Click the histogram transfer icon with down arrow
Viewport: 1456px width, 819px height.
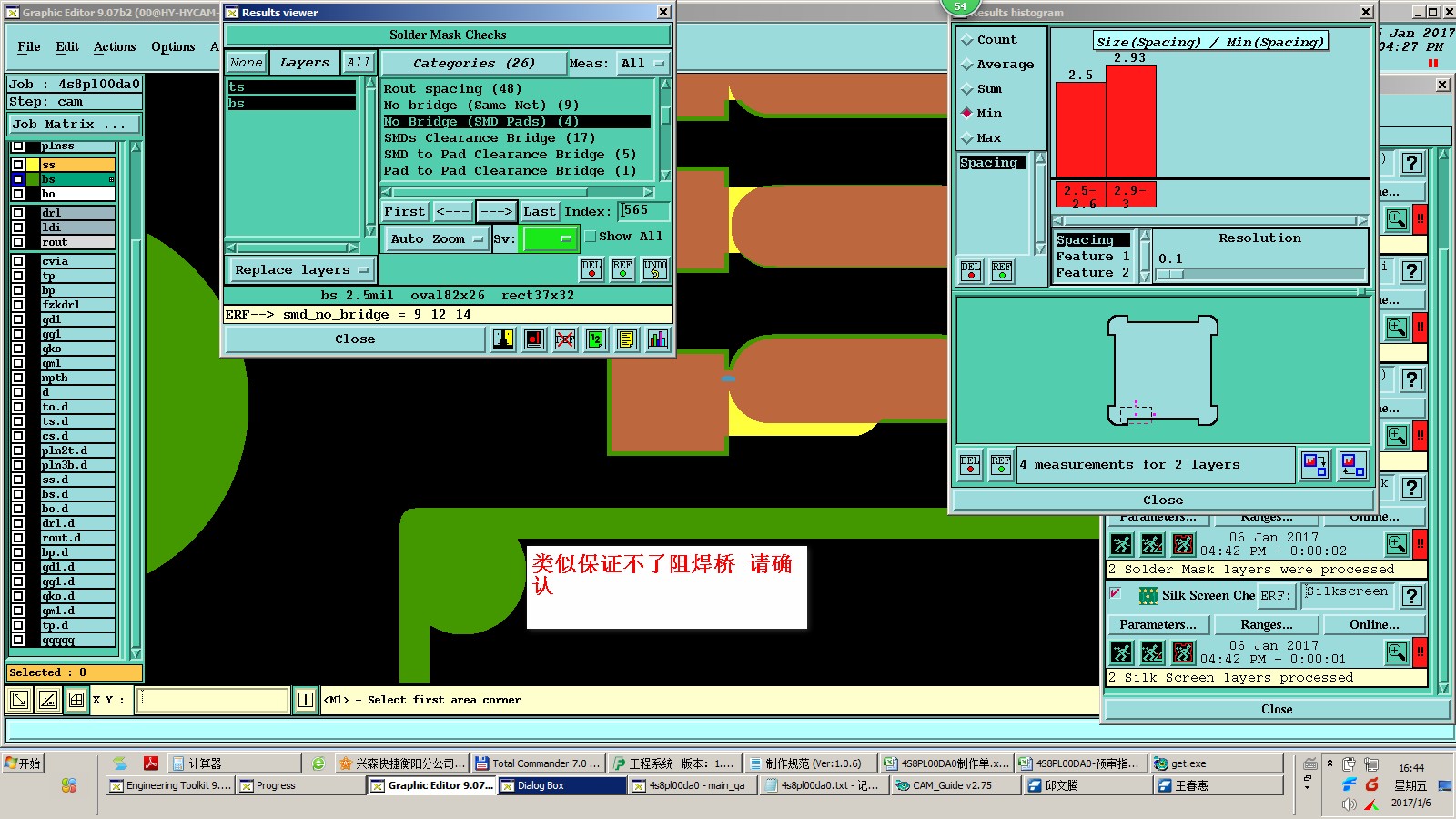tap(1315, 465)
